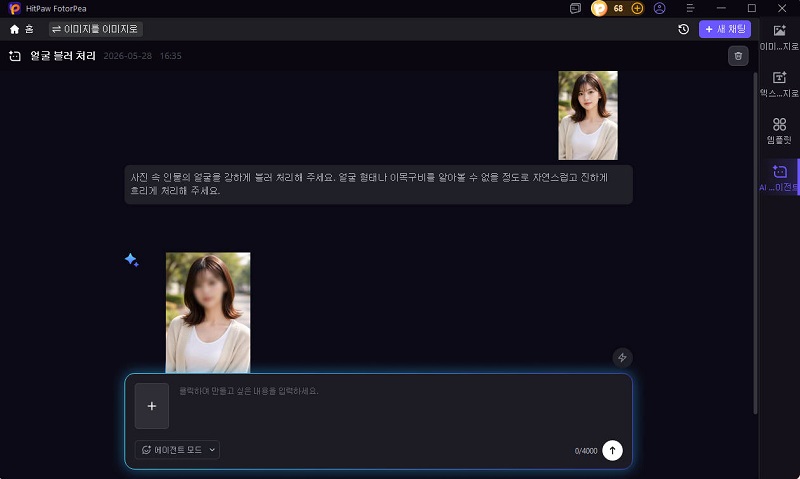Click the chat title 얼굴 블러 처리
The width and height of the screenshot is (800, 479).
point(63,56)
